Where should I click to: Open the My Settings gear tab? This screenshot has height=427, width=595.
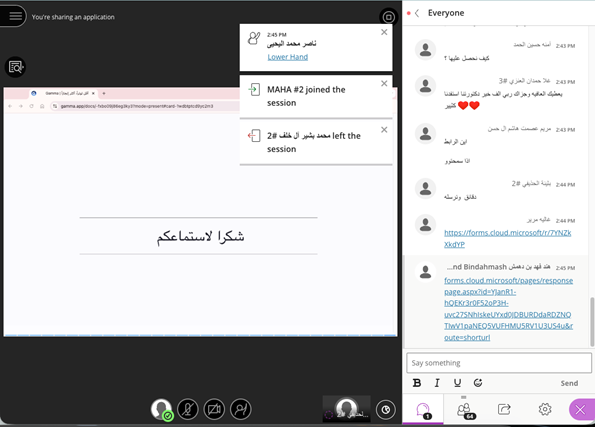coord(545,409)
